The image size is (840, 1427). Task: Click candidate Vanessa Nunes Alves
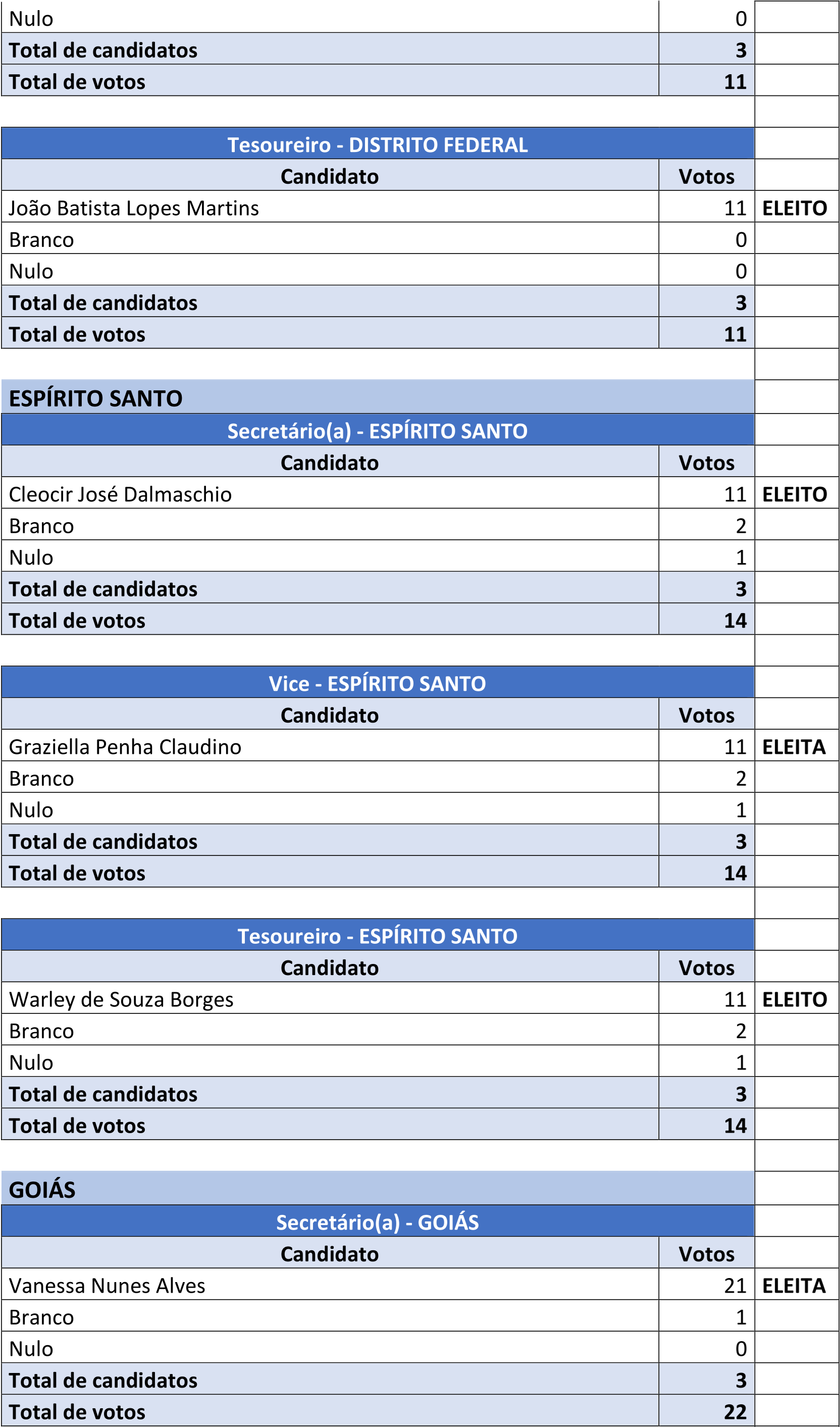pos(107,1286)
